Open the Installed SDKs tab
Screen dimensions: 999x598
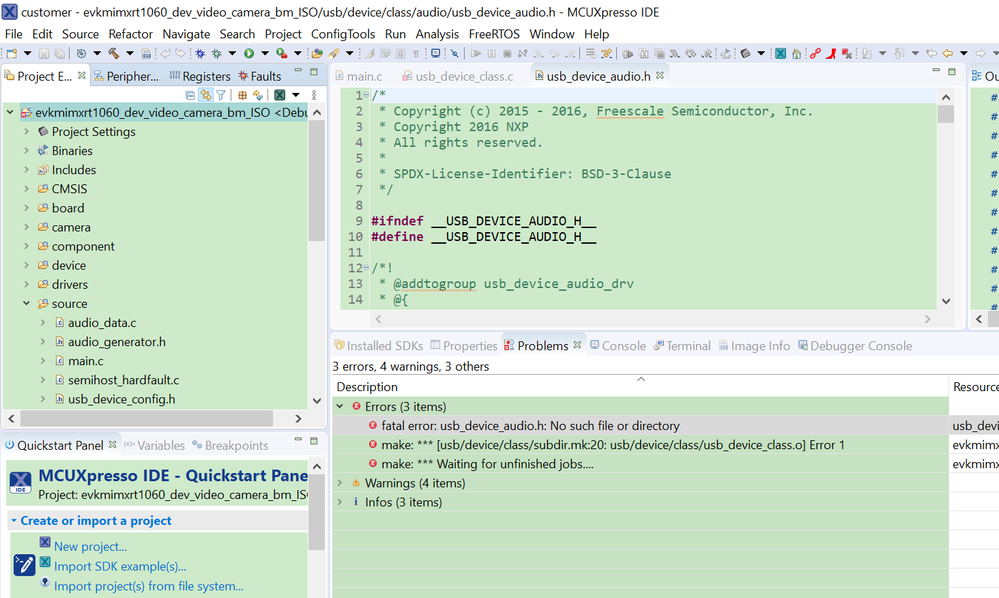tap(378, 346)
